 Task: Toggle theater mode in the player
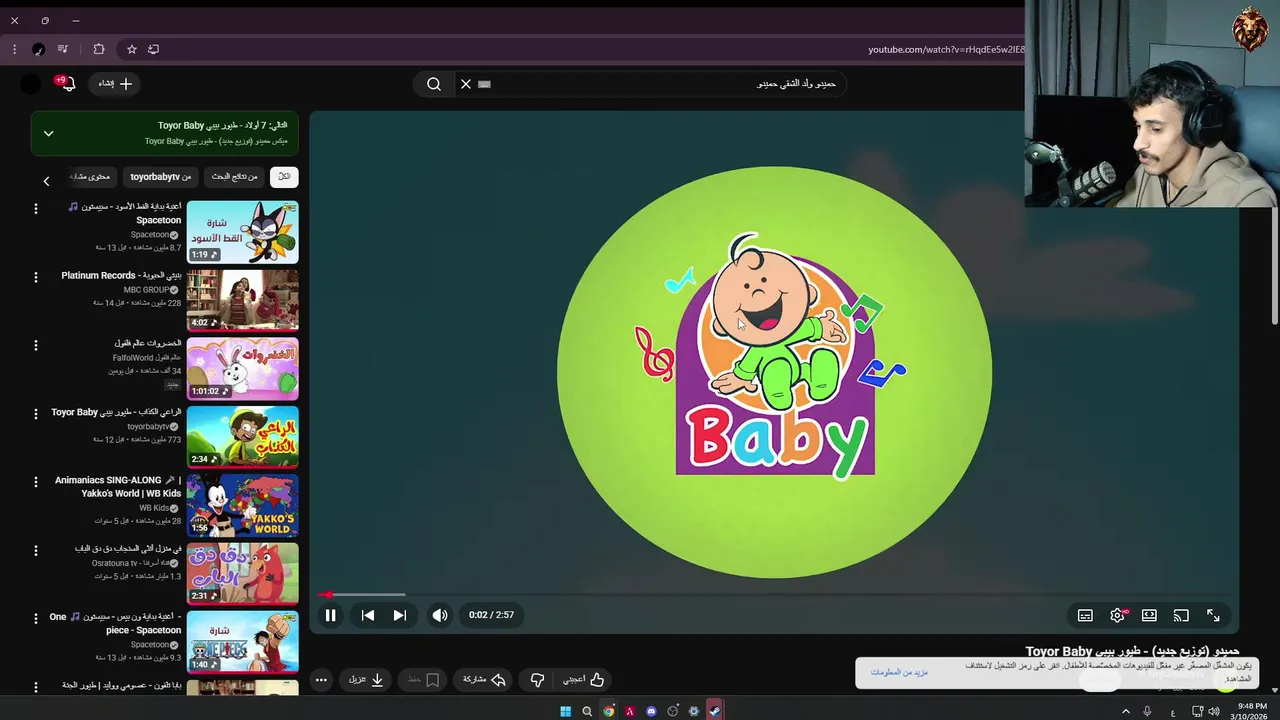pos(1149,615)
